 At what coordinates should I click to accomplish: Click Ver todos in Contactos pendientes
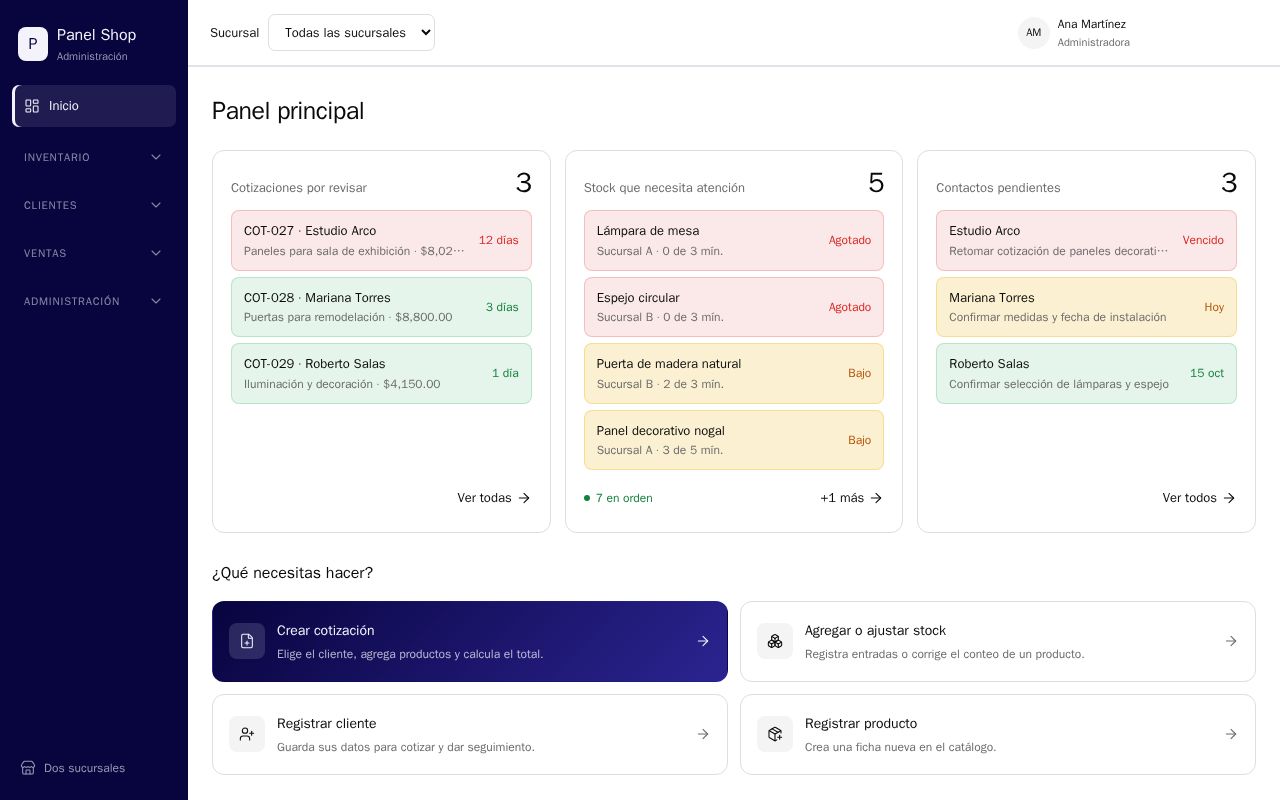point(1199,498)
